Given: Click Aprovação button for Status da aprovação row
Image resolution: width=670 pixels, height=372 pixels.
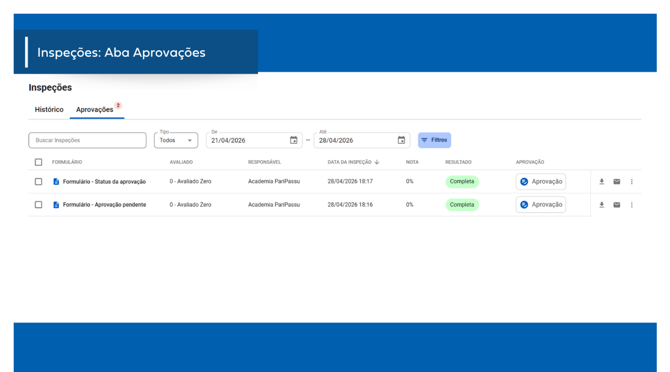Looking at the screenshot, I should [541, 182].
